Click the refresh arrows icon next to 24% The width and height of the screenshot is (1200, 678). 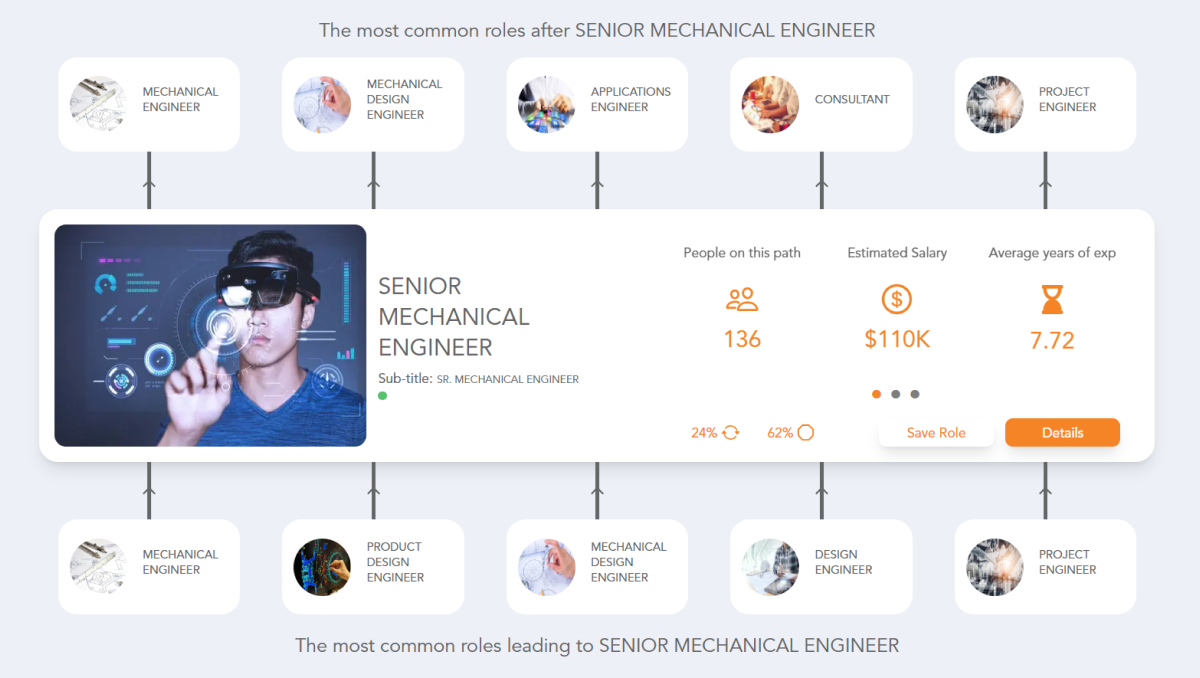click(x=729, y=432)
